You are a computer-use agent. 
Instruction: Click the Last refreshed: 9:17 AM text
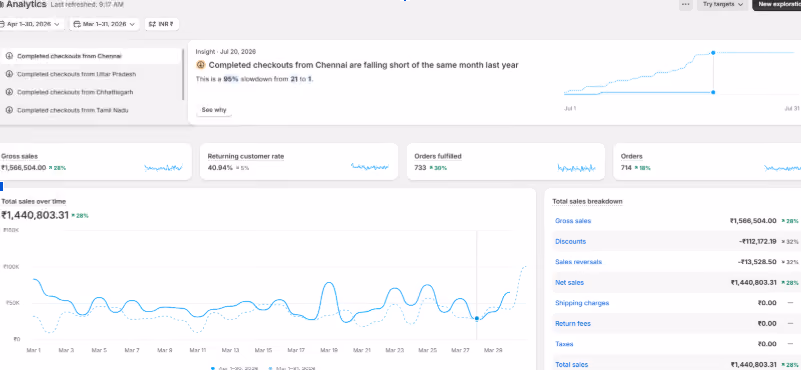(87, 4)
